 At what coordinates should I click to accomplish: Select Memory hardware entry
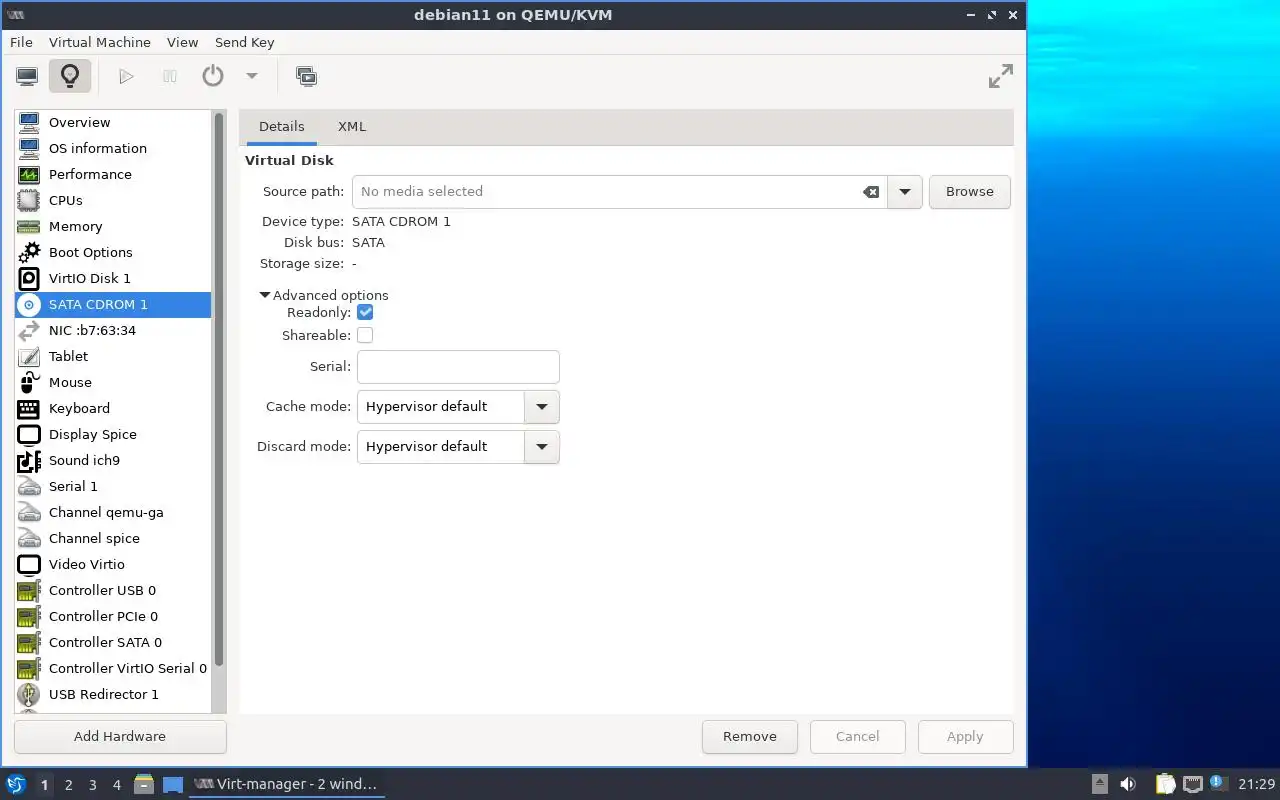pyautogui.click(x=113, y=226)
